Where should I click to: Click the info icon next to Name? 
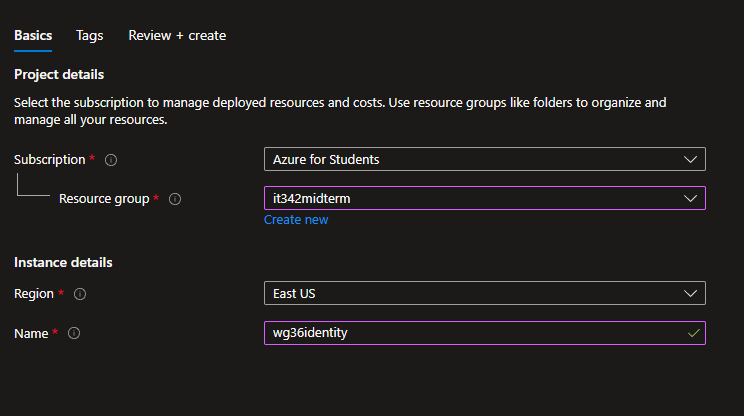click(73, 333)
